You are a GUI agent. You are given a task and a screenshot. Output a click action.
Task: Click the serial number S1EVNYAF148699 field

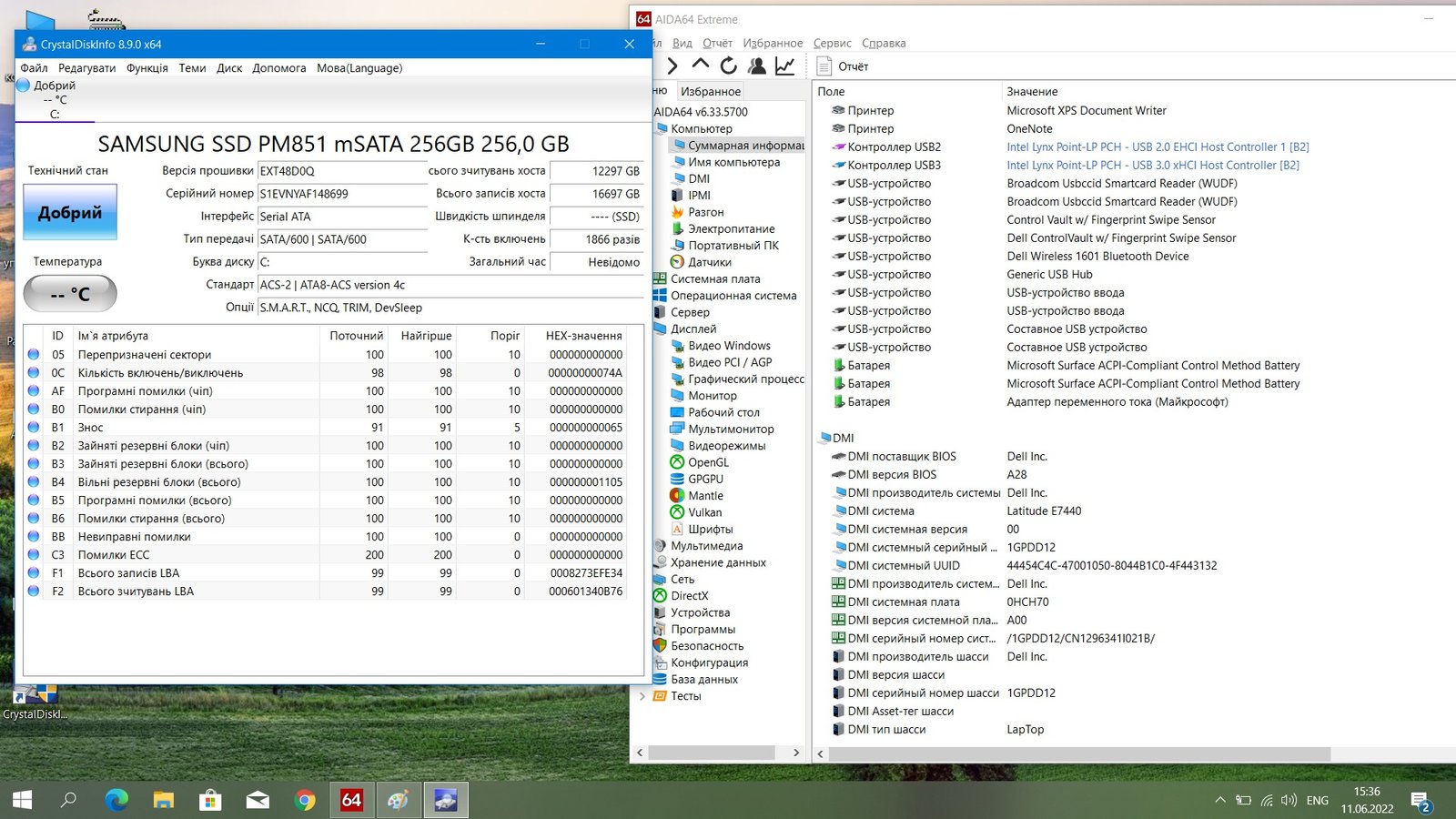342,194
